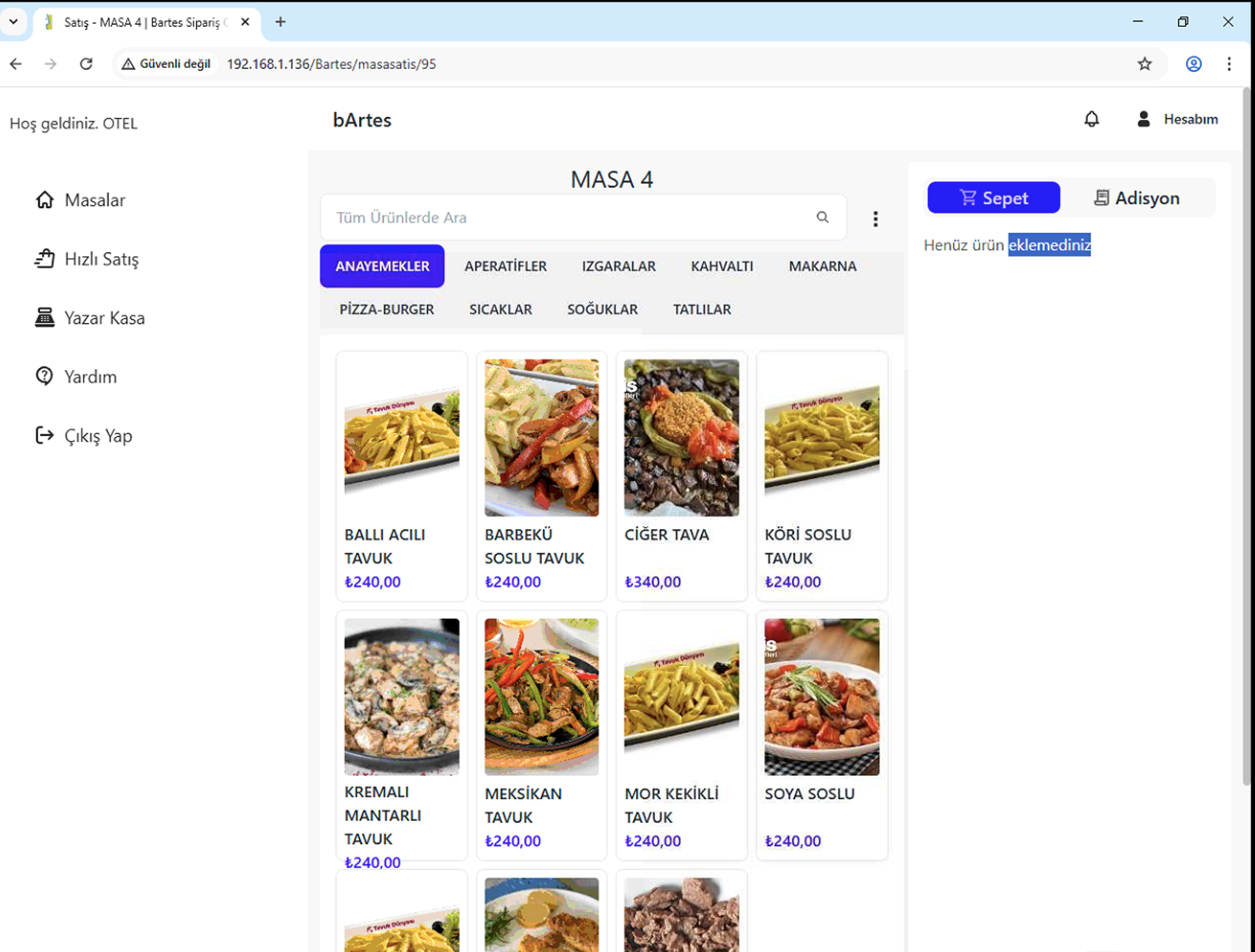Screen dimensions: 1255x952
Task: Bookmark this page with the star icon
Action: (x=1144, y=64)
